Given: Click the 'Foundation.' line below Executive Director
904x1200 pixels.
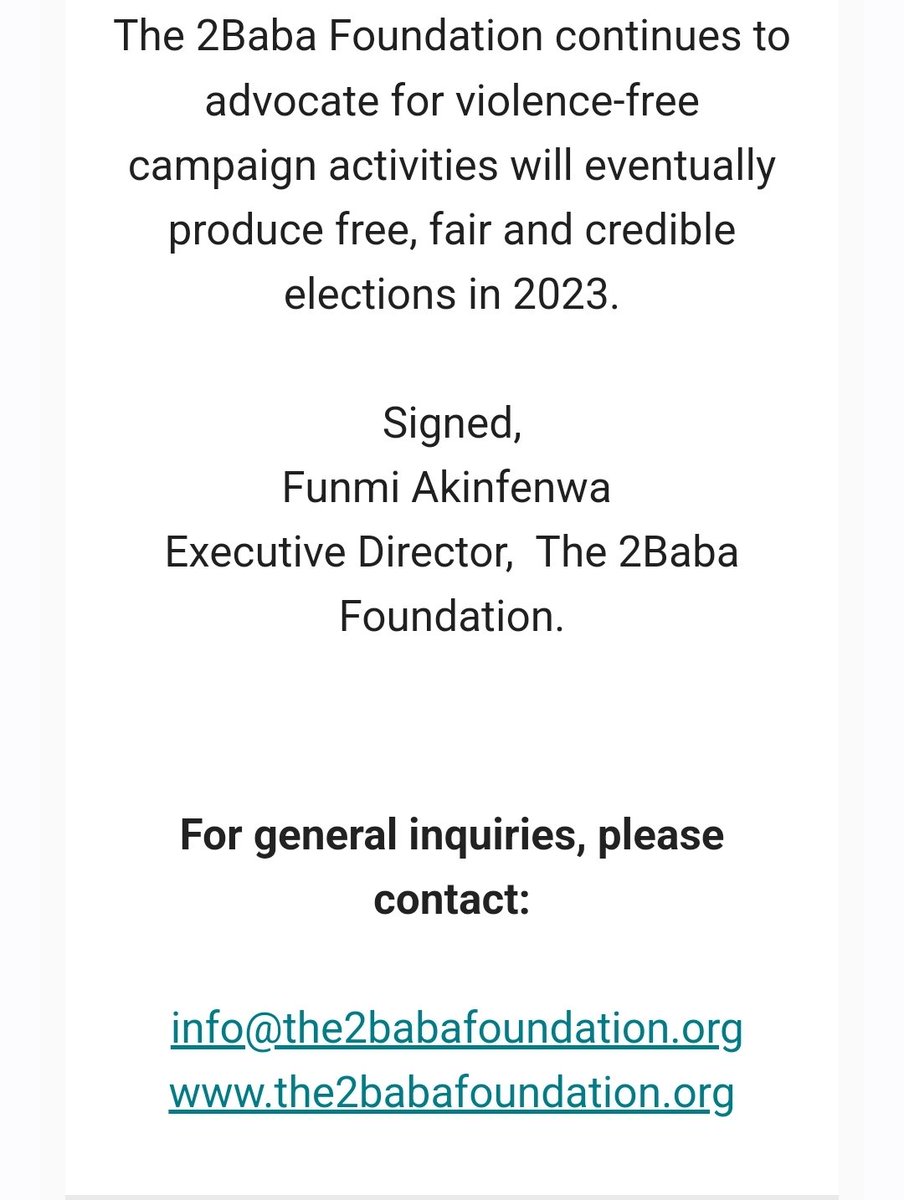Looking at the screenshot, I should tap(452, 616).
